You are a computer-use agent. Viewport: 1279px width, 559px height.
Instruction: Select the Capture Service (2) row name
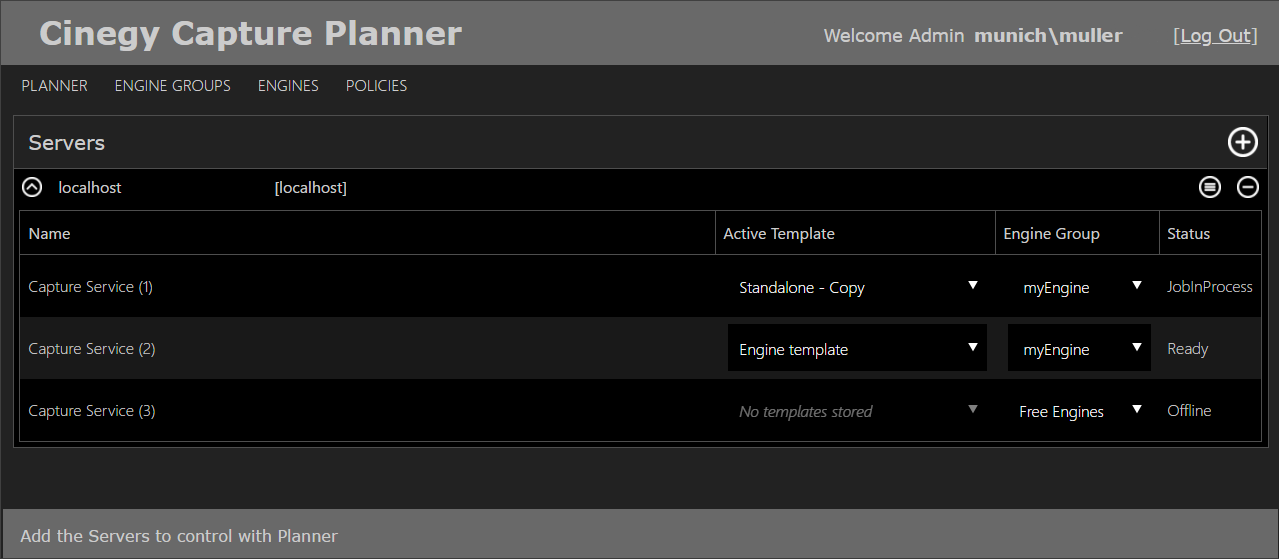pos(92,349)
